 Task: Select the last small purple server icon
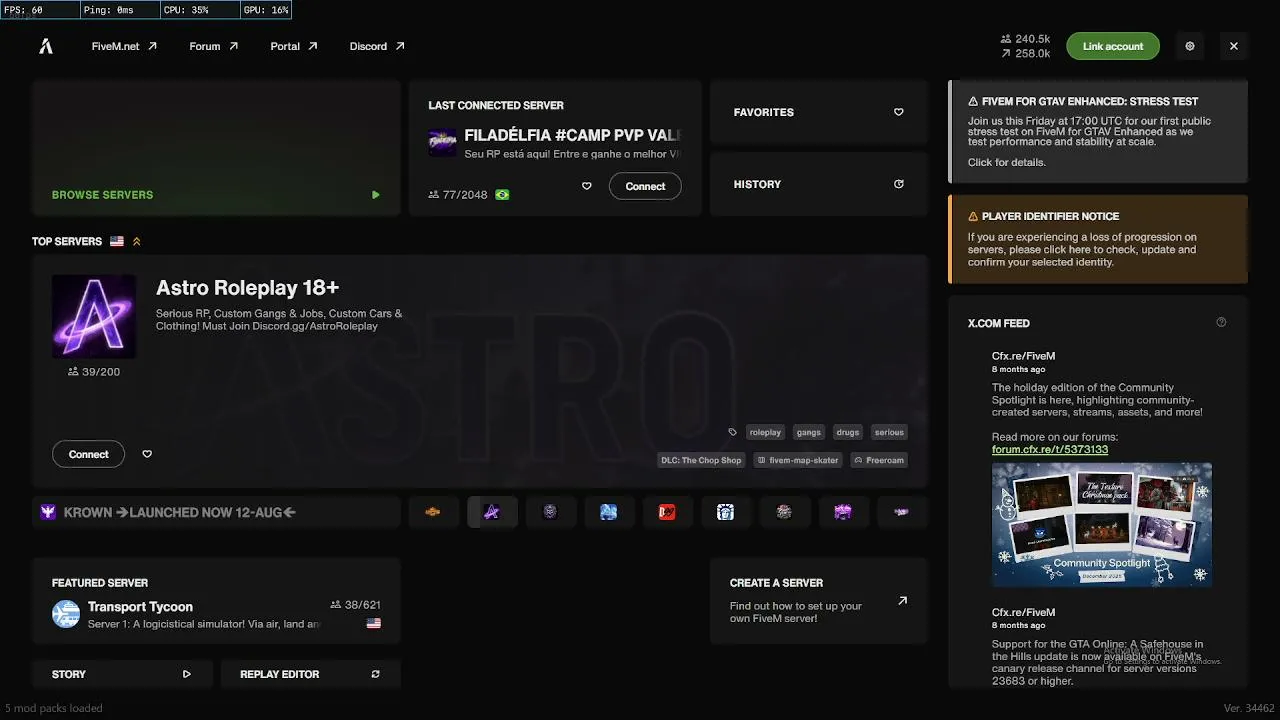tap(901, 512)
